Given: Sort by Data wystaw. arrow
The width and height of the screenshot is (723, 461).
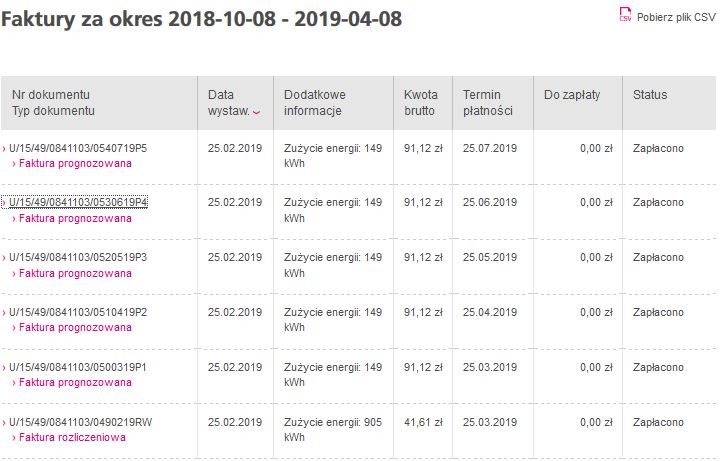Looking at the screenshot, I should click(257, 112).
